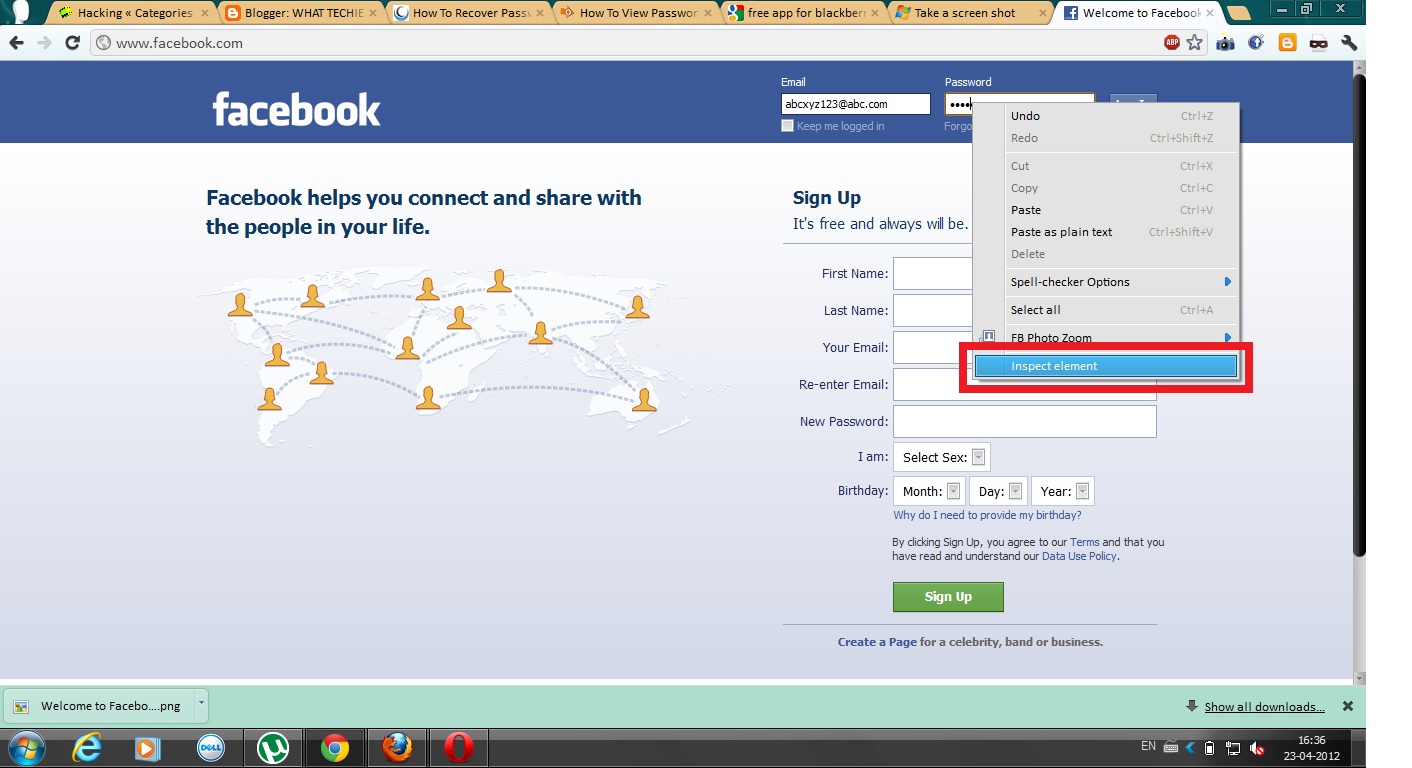This screenshot has height=768, width=1412.
Task: Click the login Email input field
Action: point(855,104)
